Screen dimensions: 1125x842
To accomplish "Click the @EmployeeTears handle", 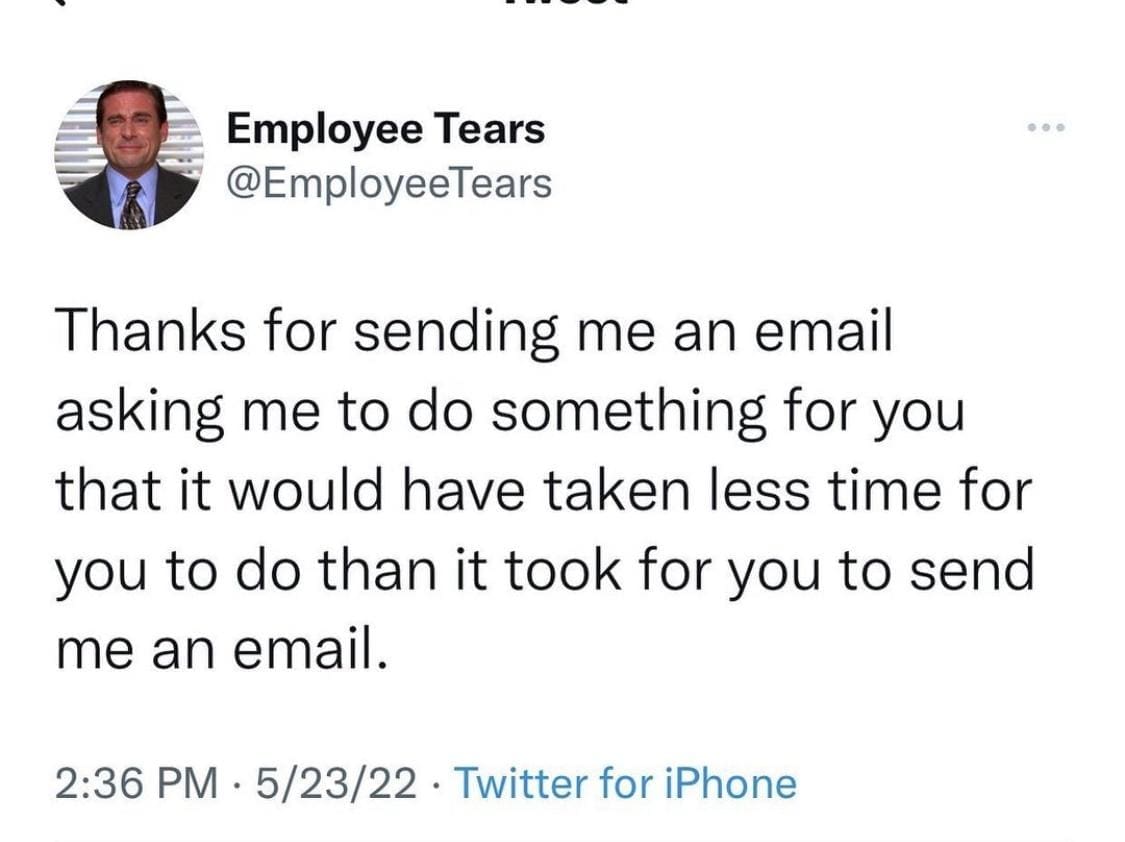I will [x=389, y=183].
